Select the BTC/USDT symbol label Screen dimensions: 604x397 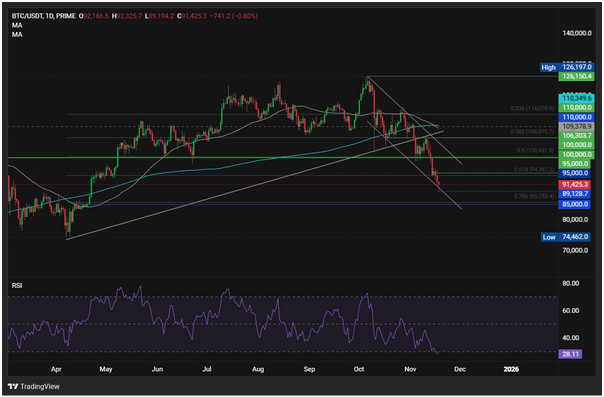tap(27, 16)
